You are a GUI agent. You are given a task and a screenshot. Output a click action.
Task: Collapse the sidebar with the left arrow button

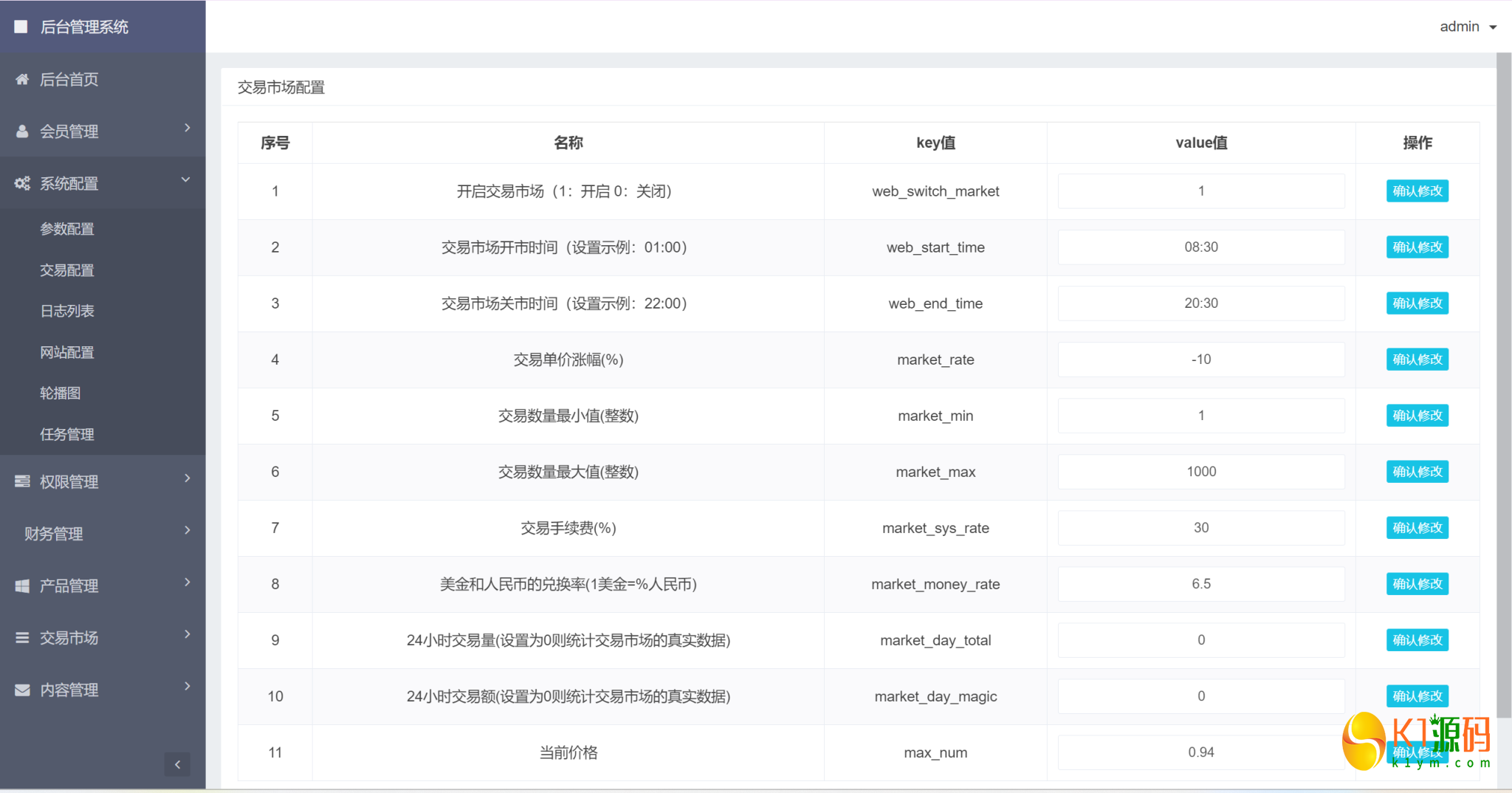pyautogui.click(x=177, y=764)
